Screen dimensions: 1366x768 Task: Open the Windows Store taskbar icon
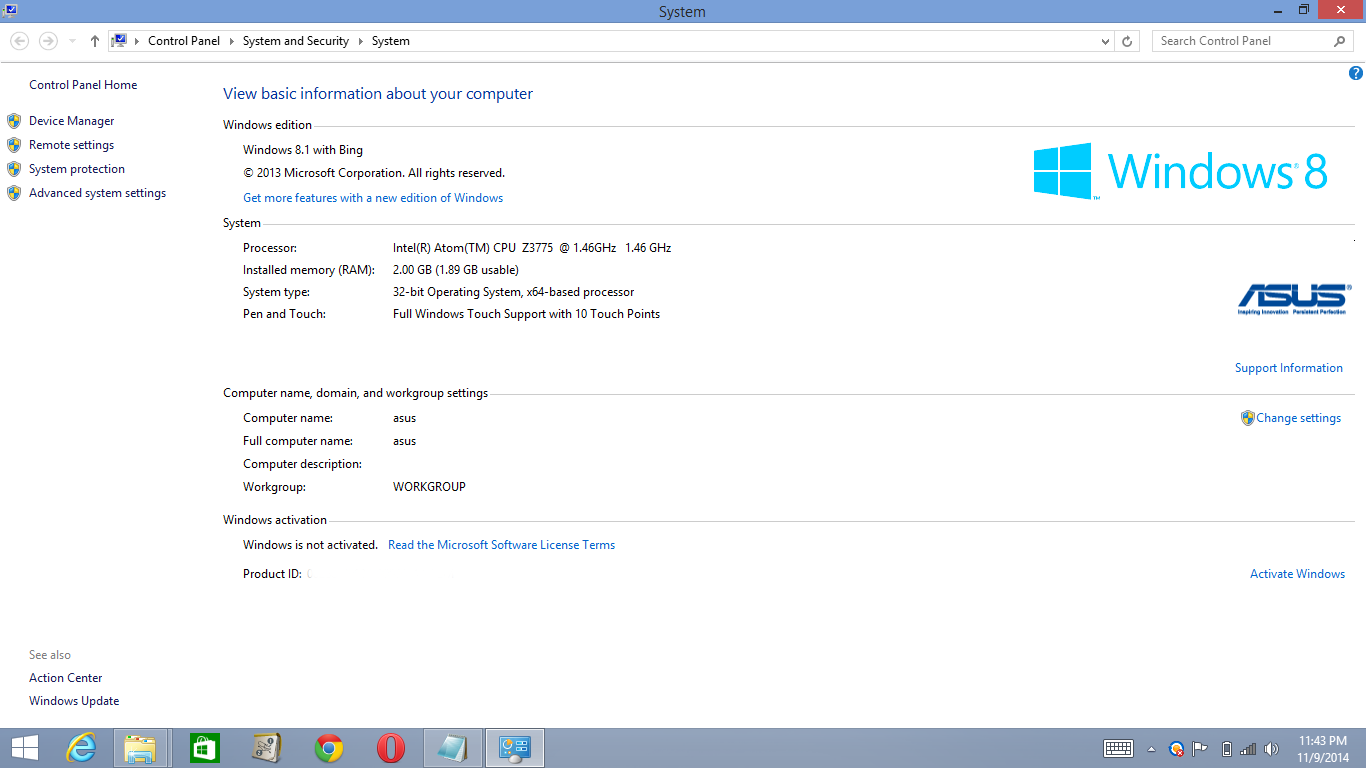pyautogui.click(x=204, y=748)
